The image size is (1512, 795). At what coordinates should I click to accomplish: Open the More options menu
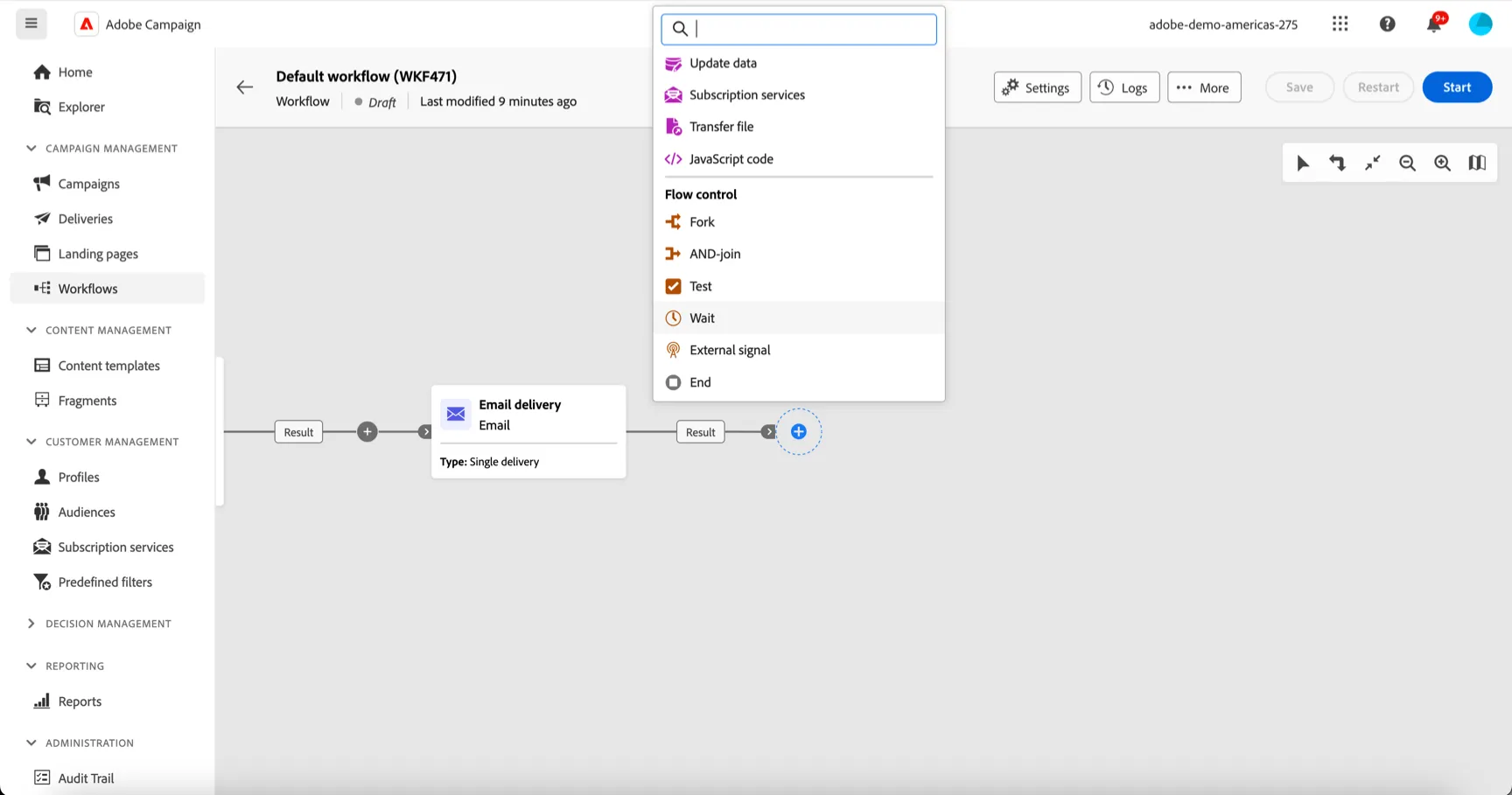1204,87
